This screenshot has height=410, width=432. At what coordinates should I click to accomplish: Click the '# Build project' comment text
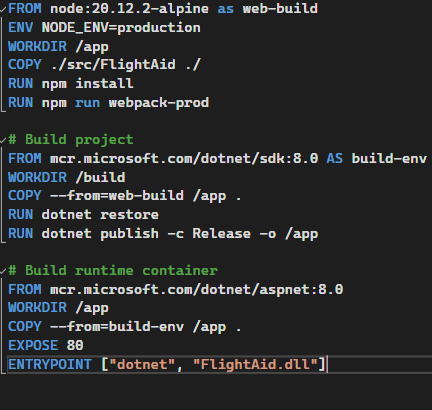click(71, 140)
